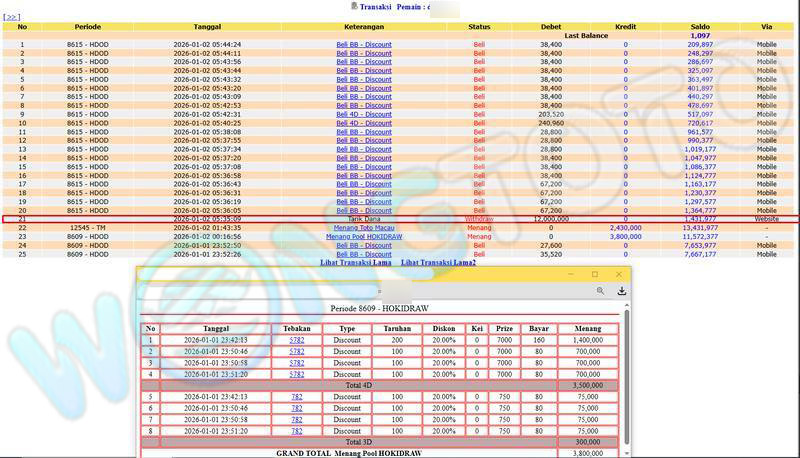Click the zoom magnifier icon in popup toolbar
800x458 pixels.
coord(600,291)
